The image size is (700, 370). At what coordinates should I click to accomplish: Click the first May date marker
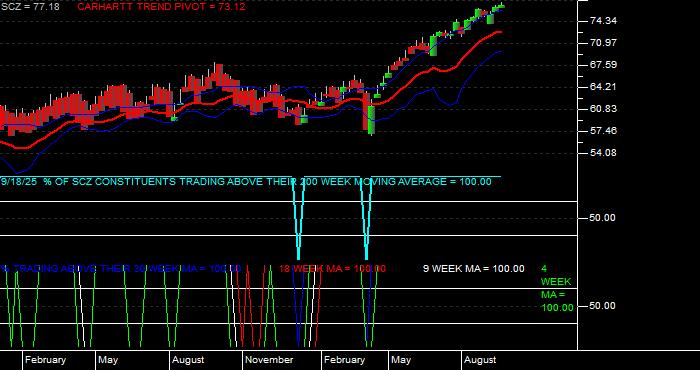point(108,360)
